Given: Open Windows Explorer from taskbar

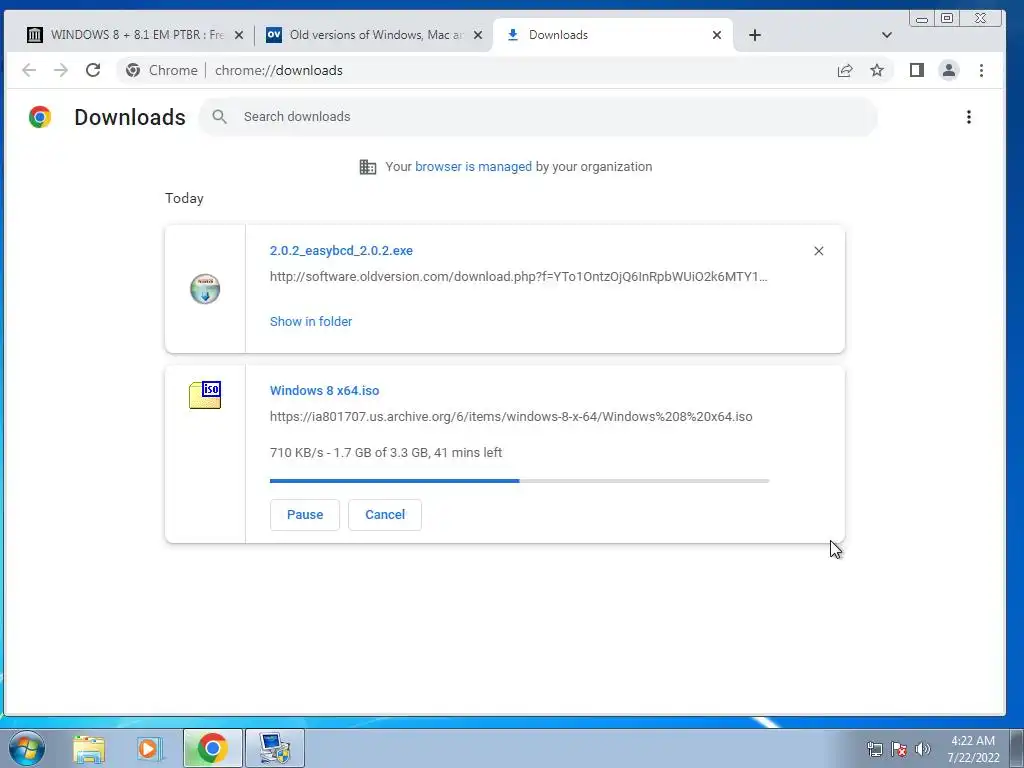Looking at the screenshot, I should click(89, 749).
